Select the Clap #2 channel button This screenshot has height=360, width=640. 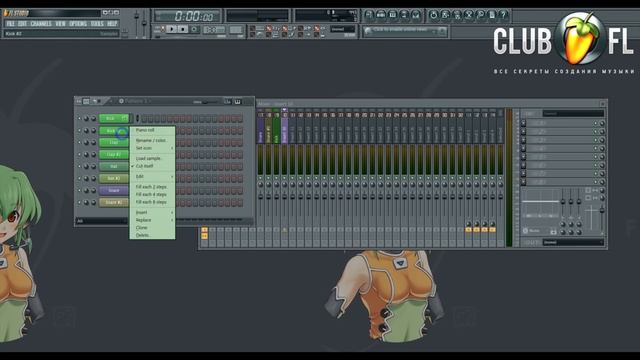[x=114, y=154]
